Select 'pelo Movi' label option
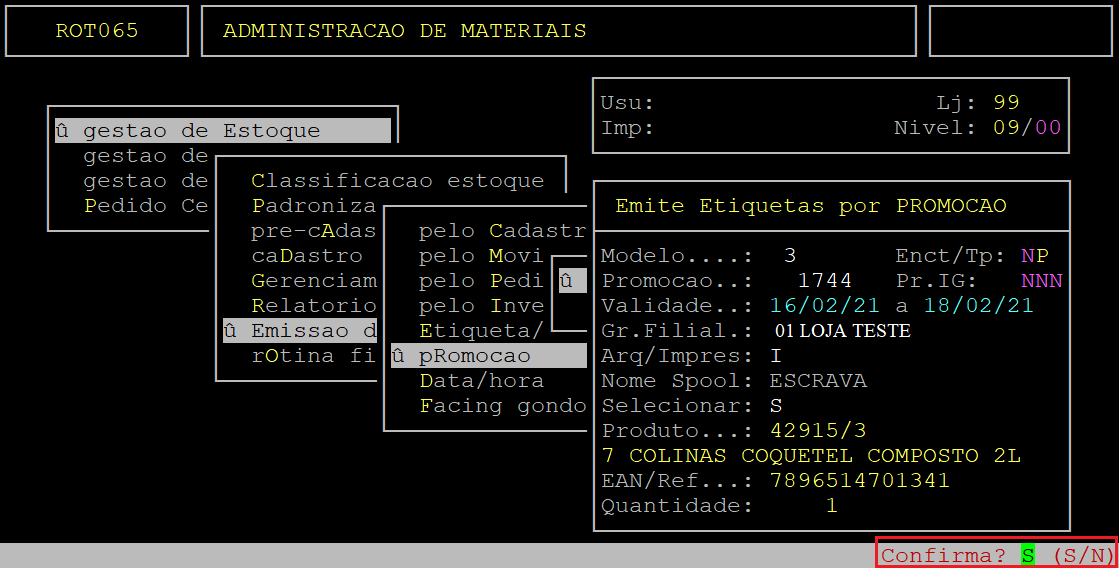This screenshot has width=1119, height=568. [480, 256]
